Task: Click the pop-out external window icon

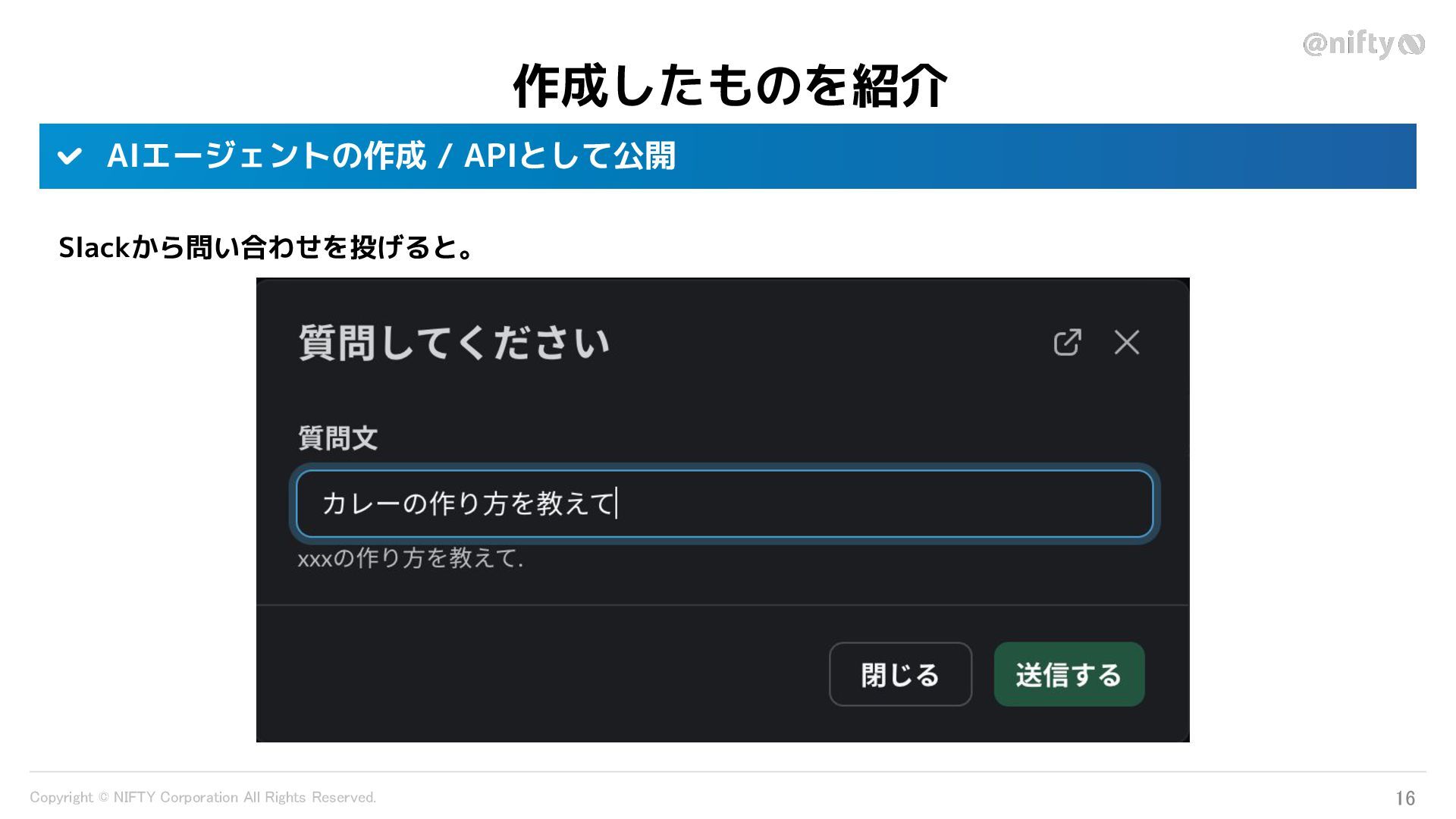Action: (1067, 343)
